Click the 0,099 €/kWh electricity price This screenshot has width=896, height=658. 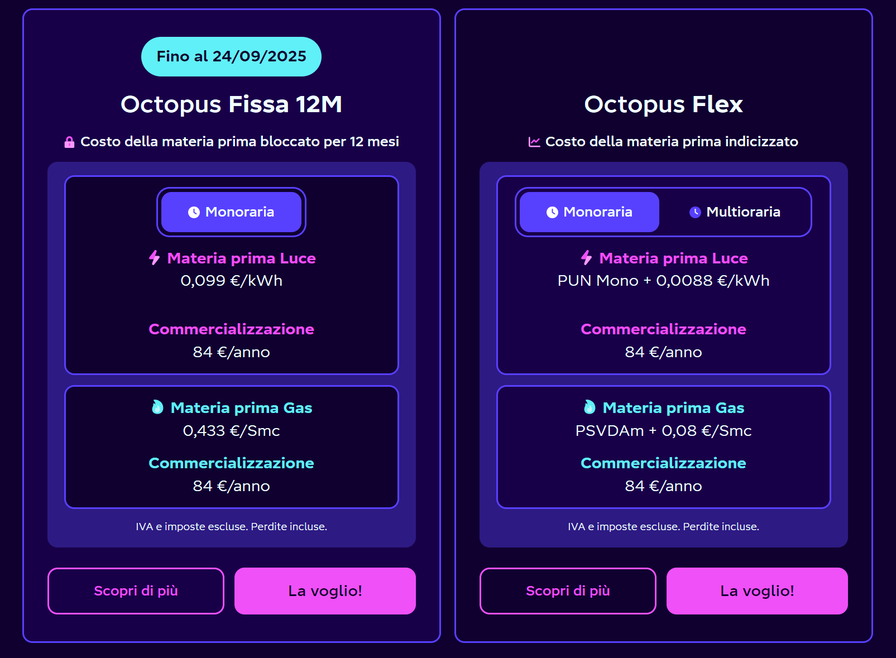point(231,281)
